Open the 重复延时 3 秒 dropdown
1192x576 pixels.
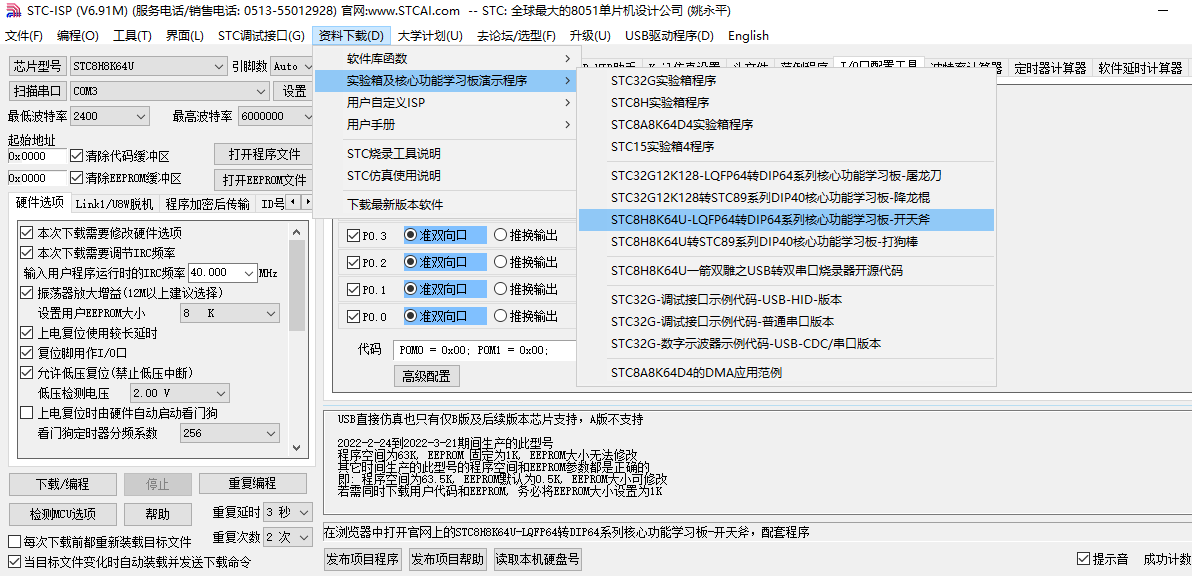[x=287, y=511]
